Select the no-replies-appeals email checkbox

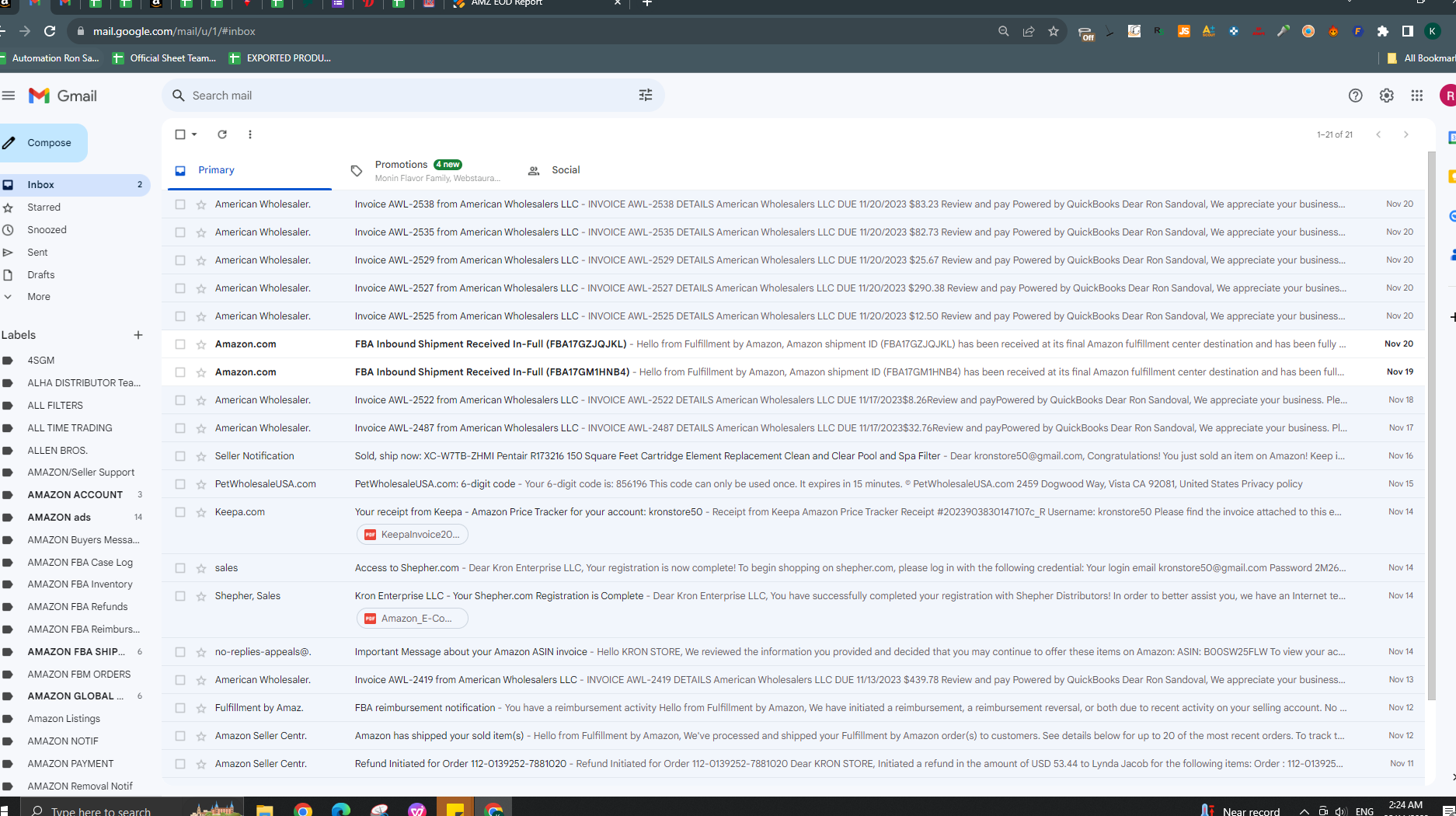(180, 652)
